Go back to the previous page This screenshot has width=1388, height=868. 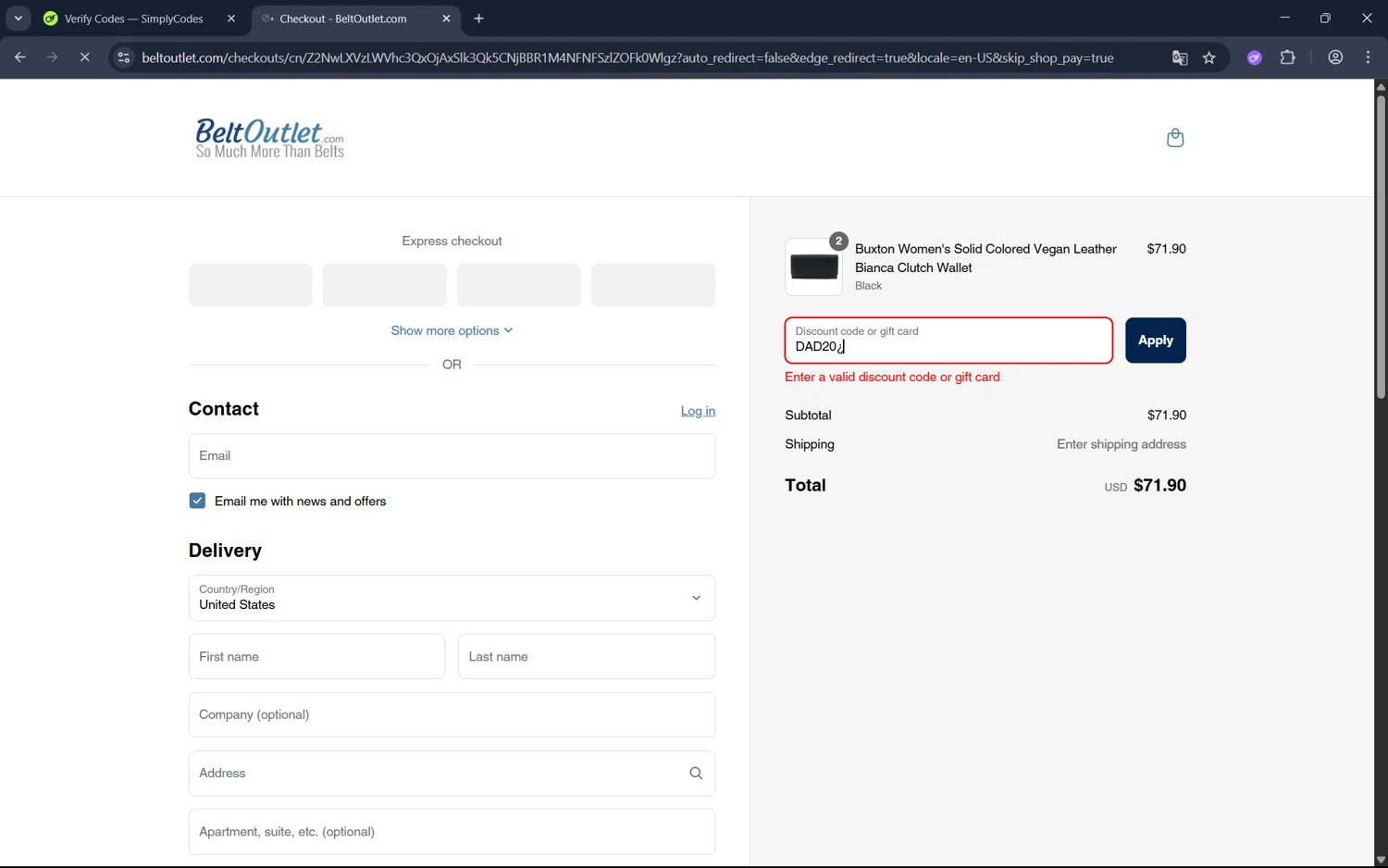tap(19, 57)
